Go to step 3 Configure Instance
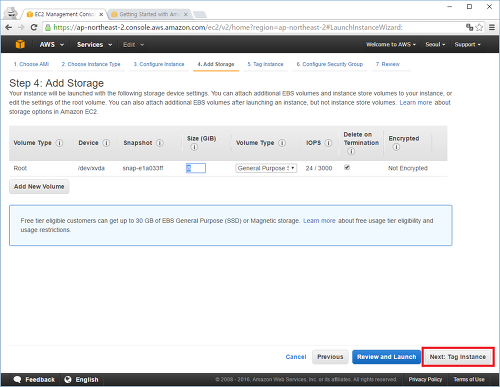Viewport: 500px width, 387px height. tap(159, 64)
